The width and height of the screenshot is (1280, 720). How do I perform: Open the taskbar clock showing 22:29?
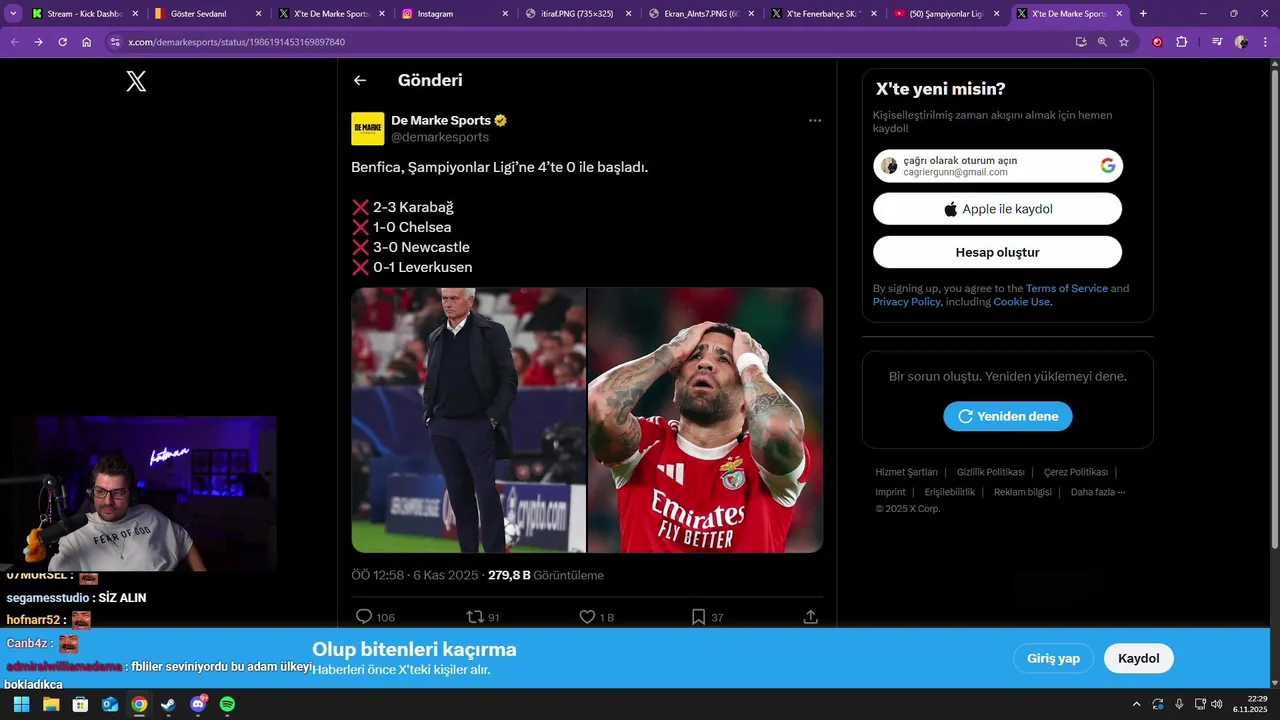click(1250, 704)
